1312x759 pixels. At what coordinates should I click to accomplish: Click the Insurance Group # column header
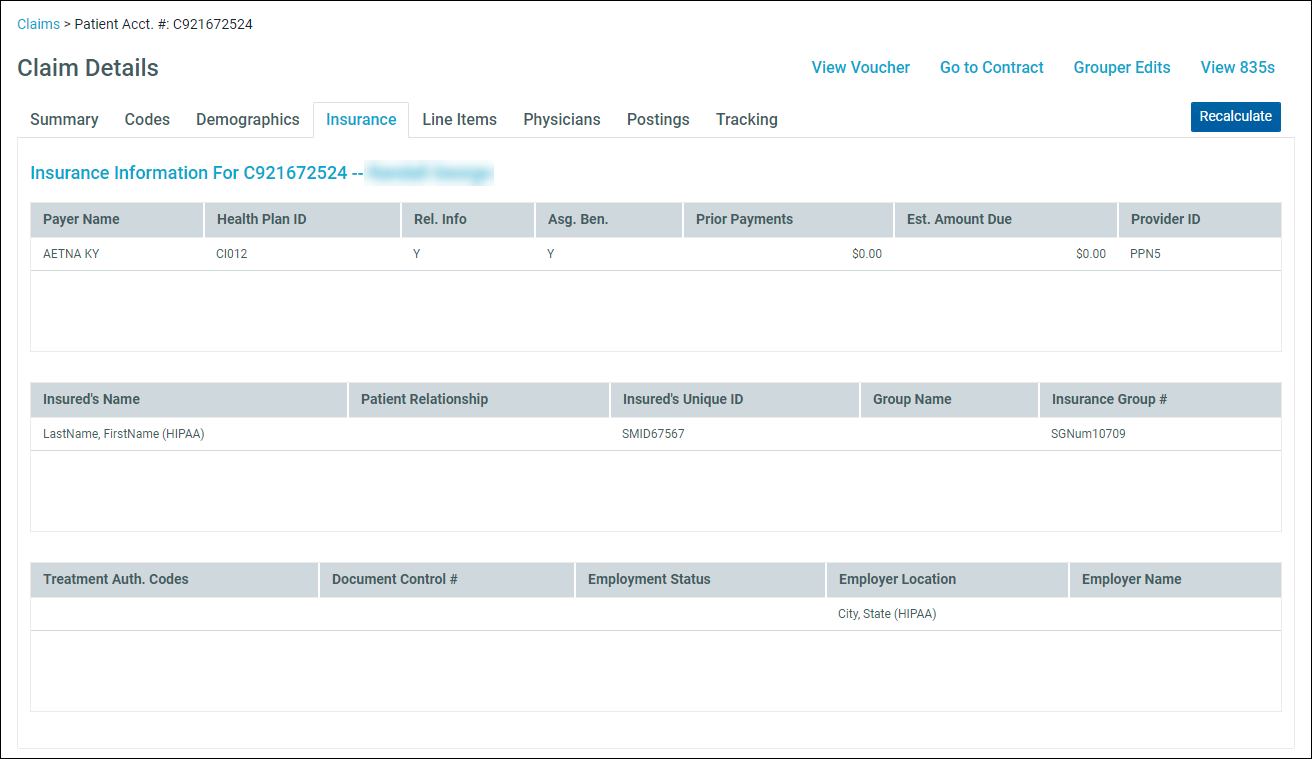click(x=1161, y=400)
